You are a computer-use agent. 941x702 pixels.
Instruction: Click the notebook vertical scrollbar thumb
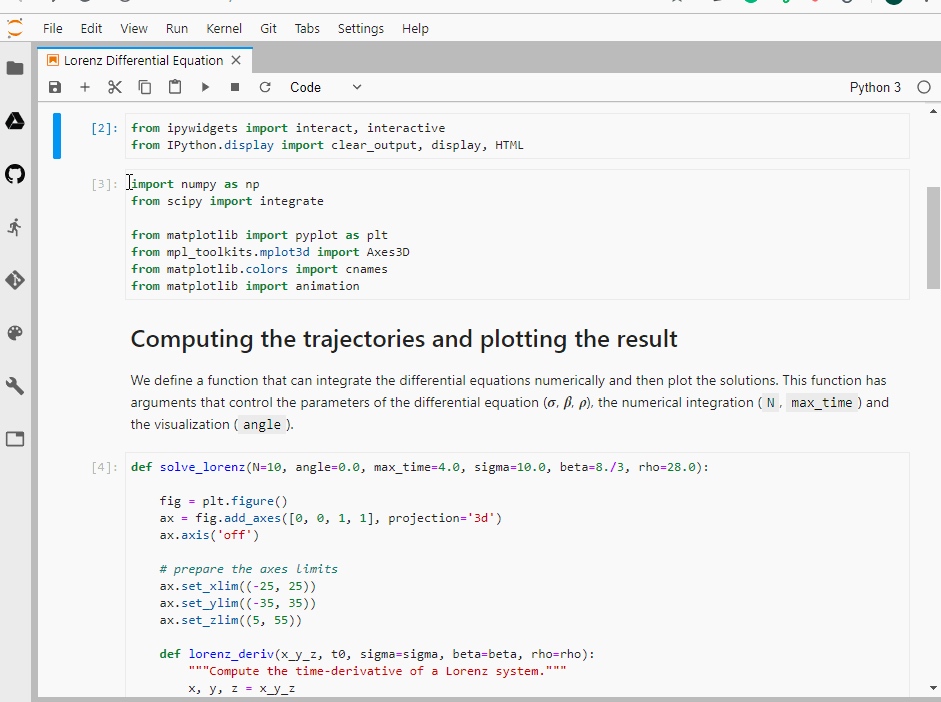coord(933,238)
